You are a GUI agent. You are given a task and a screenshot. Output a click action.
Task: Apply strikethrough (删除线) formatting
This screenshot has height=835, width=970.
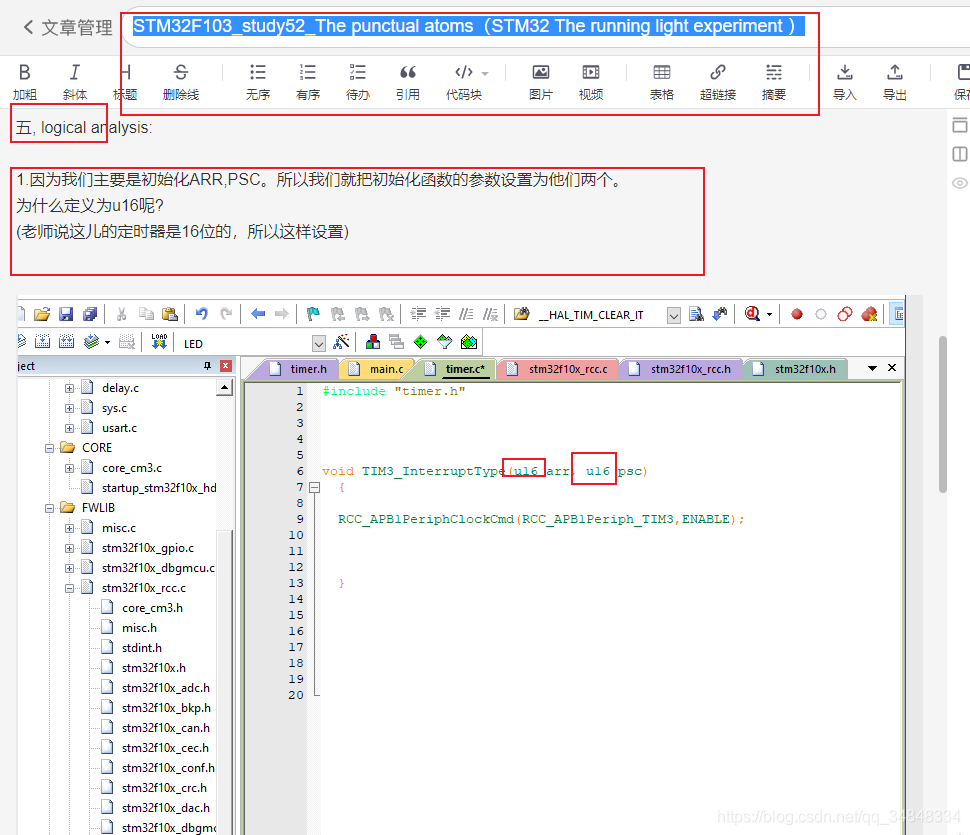tap(181, 82)
